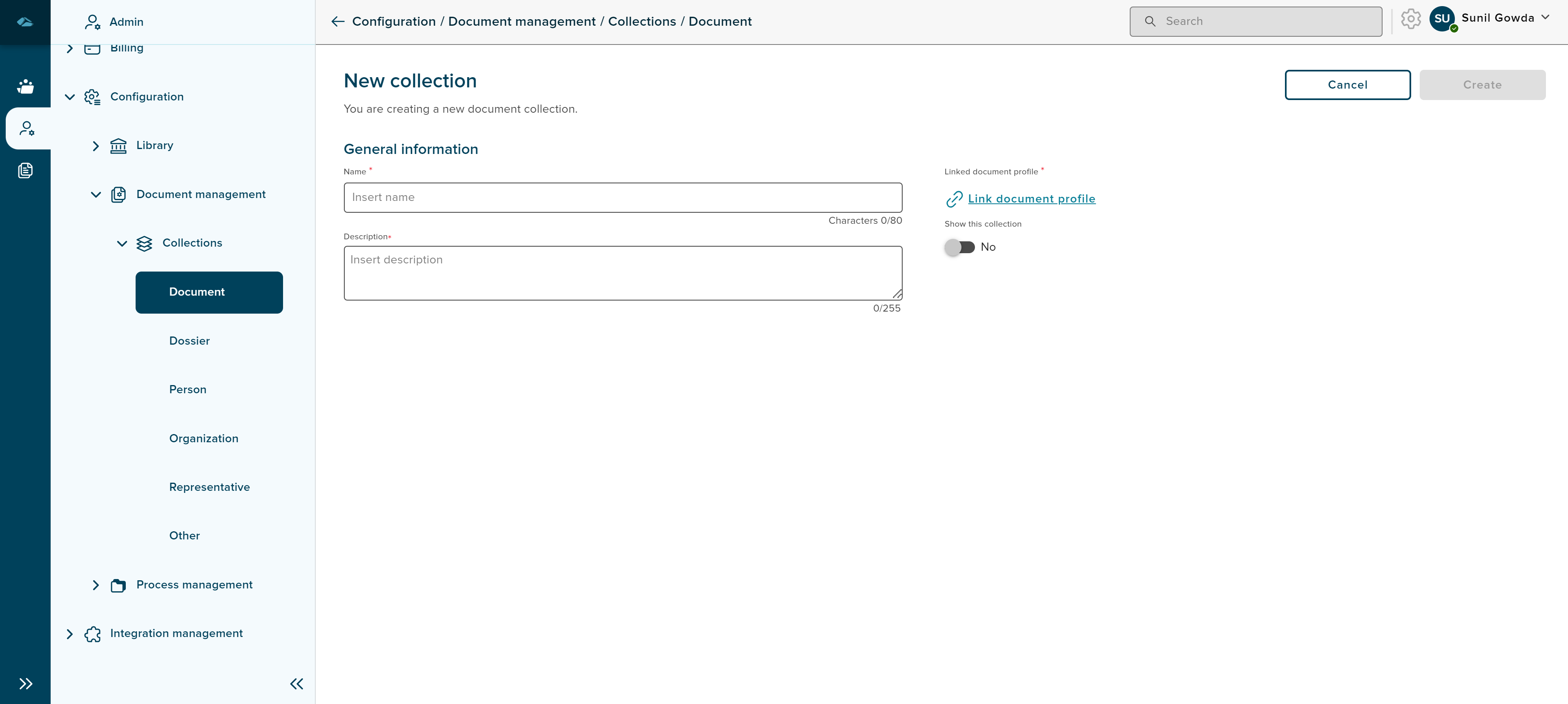
Task: Toggle Show this collection to Yes
Action: (960, 247)
